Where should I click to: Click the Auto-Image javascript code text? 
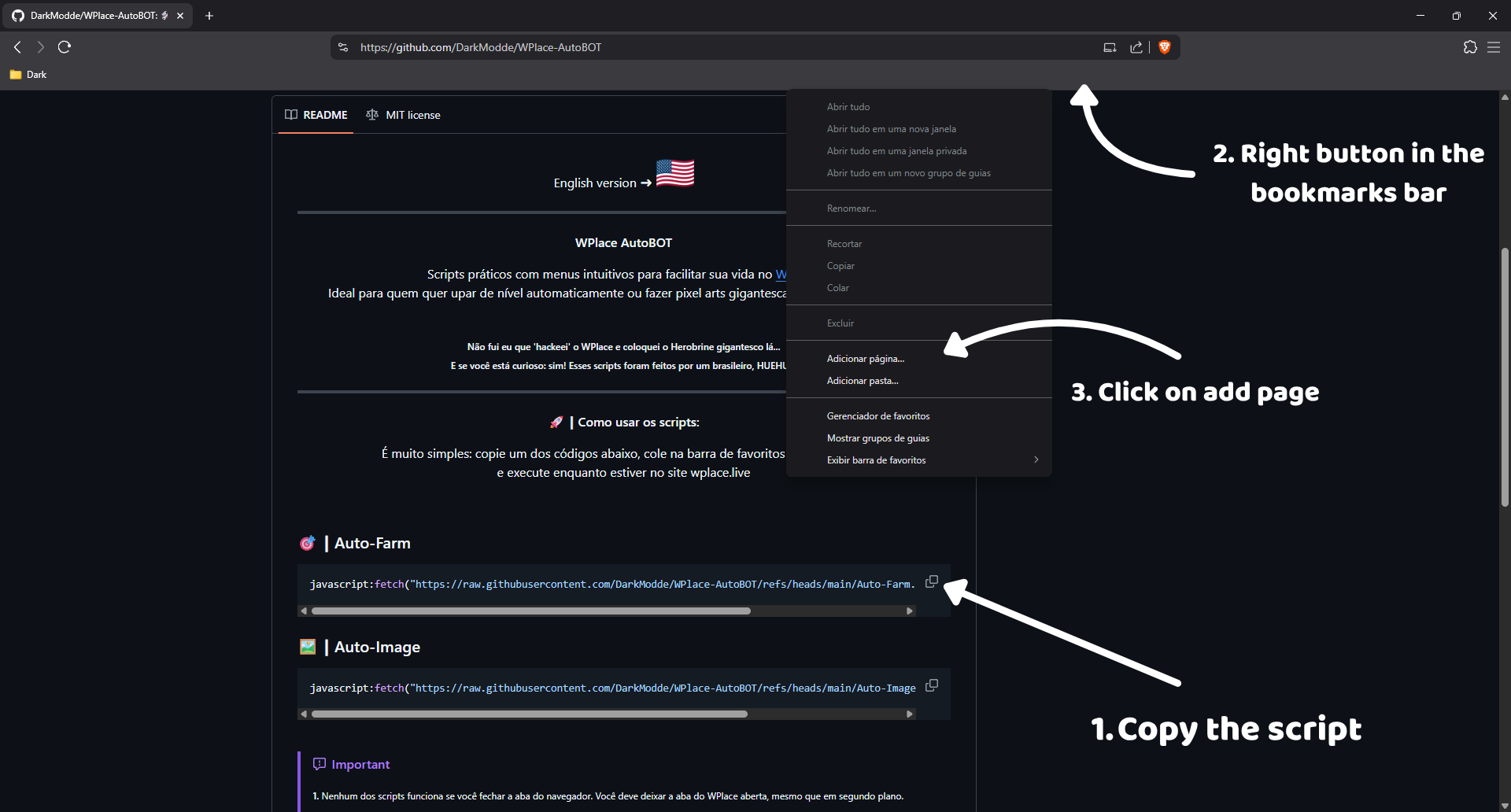612,688
